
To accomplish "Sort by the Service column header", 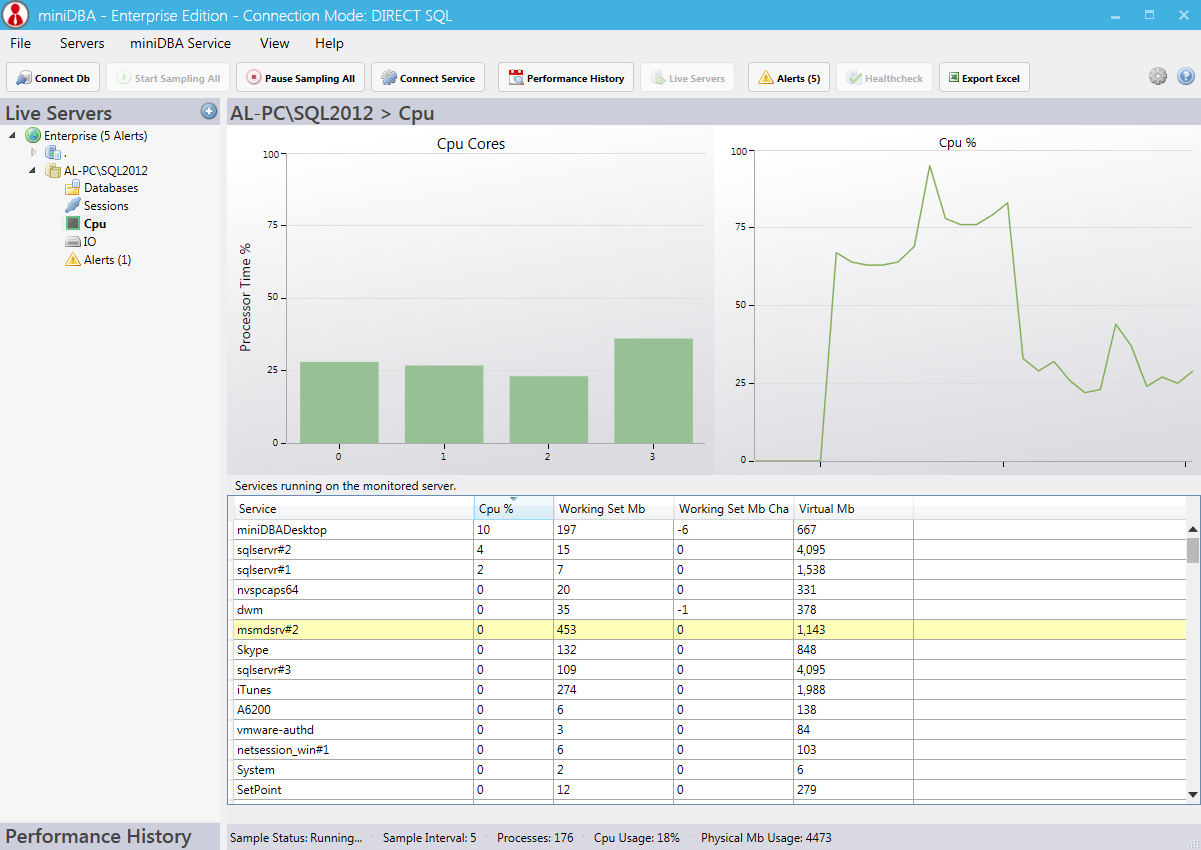I will tap(352, 509).
